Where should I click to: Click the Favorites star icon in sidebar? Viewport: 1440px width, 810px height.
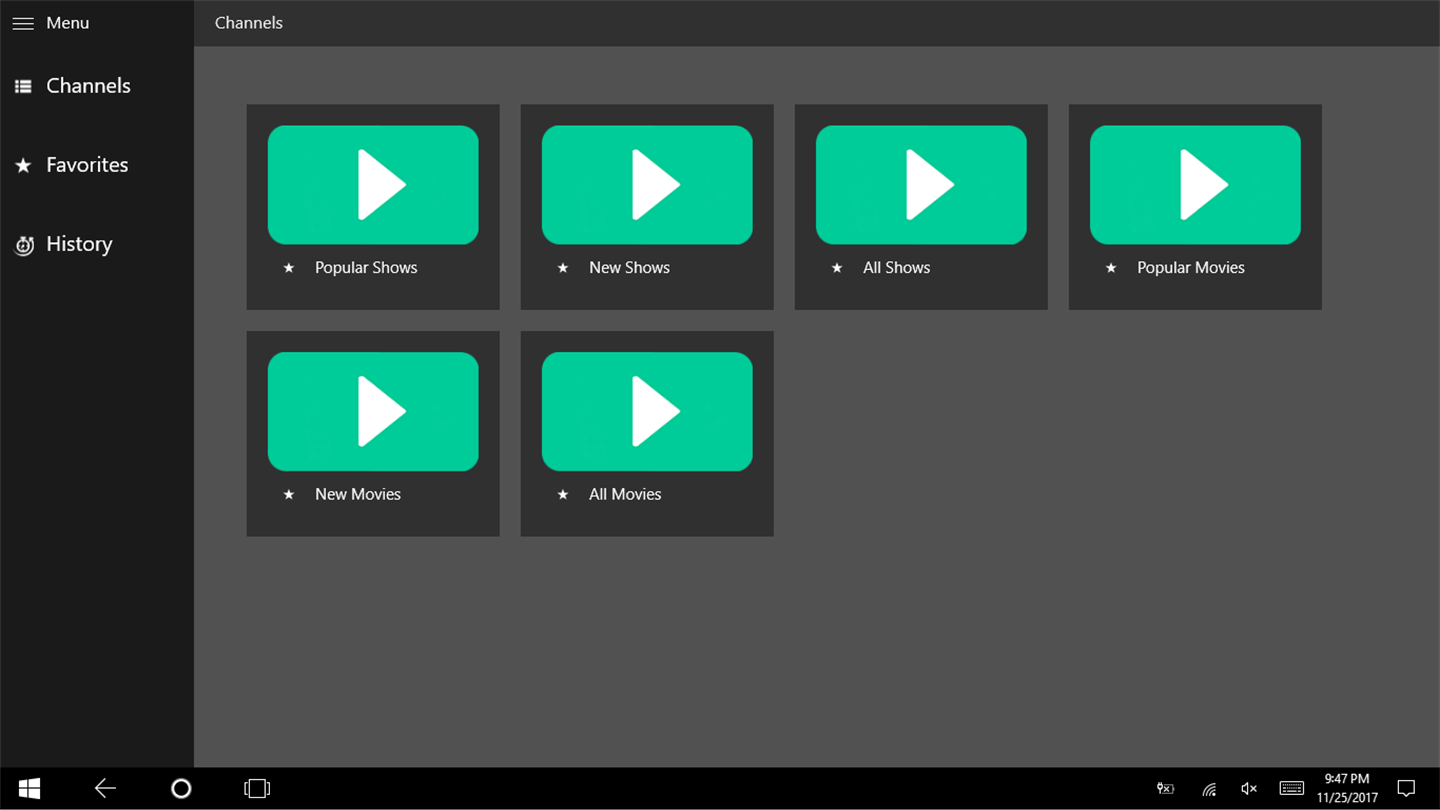23,165
